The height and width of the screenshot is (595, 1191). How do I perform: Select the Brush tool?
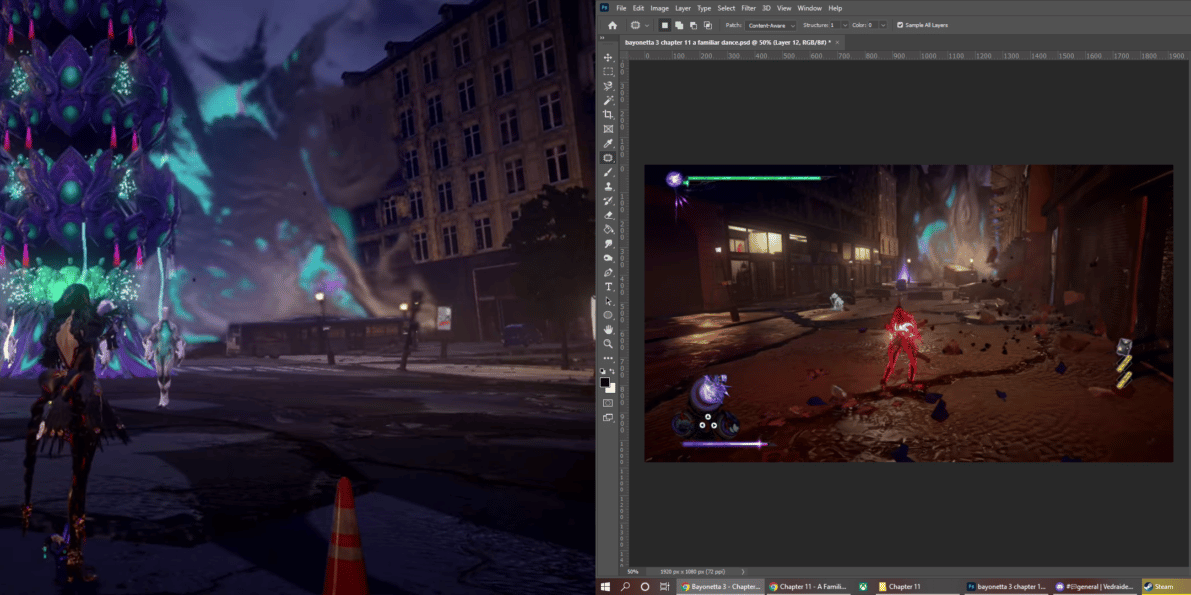click(608, 173)
